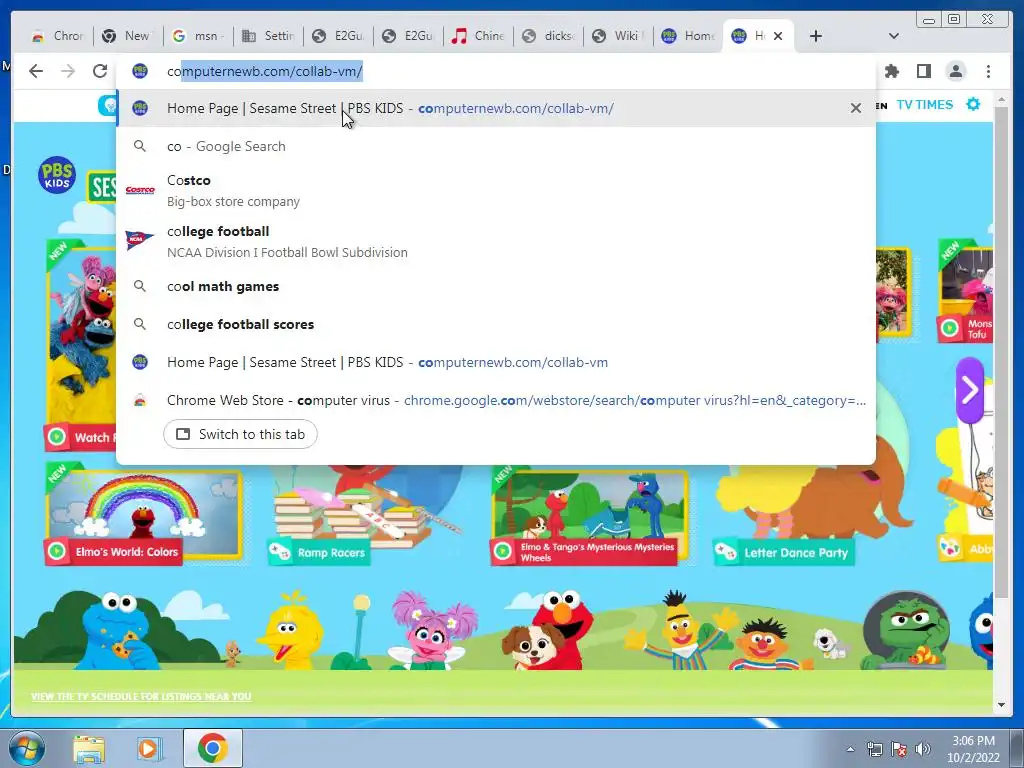This screenshot has height=768, width=1024.
Task: Switch to the Settings tab
Action: point(267,36)
